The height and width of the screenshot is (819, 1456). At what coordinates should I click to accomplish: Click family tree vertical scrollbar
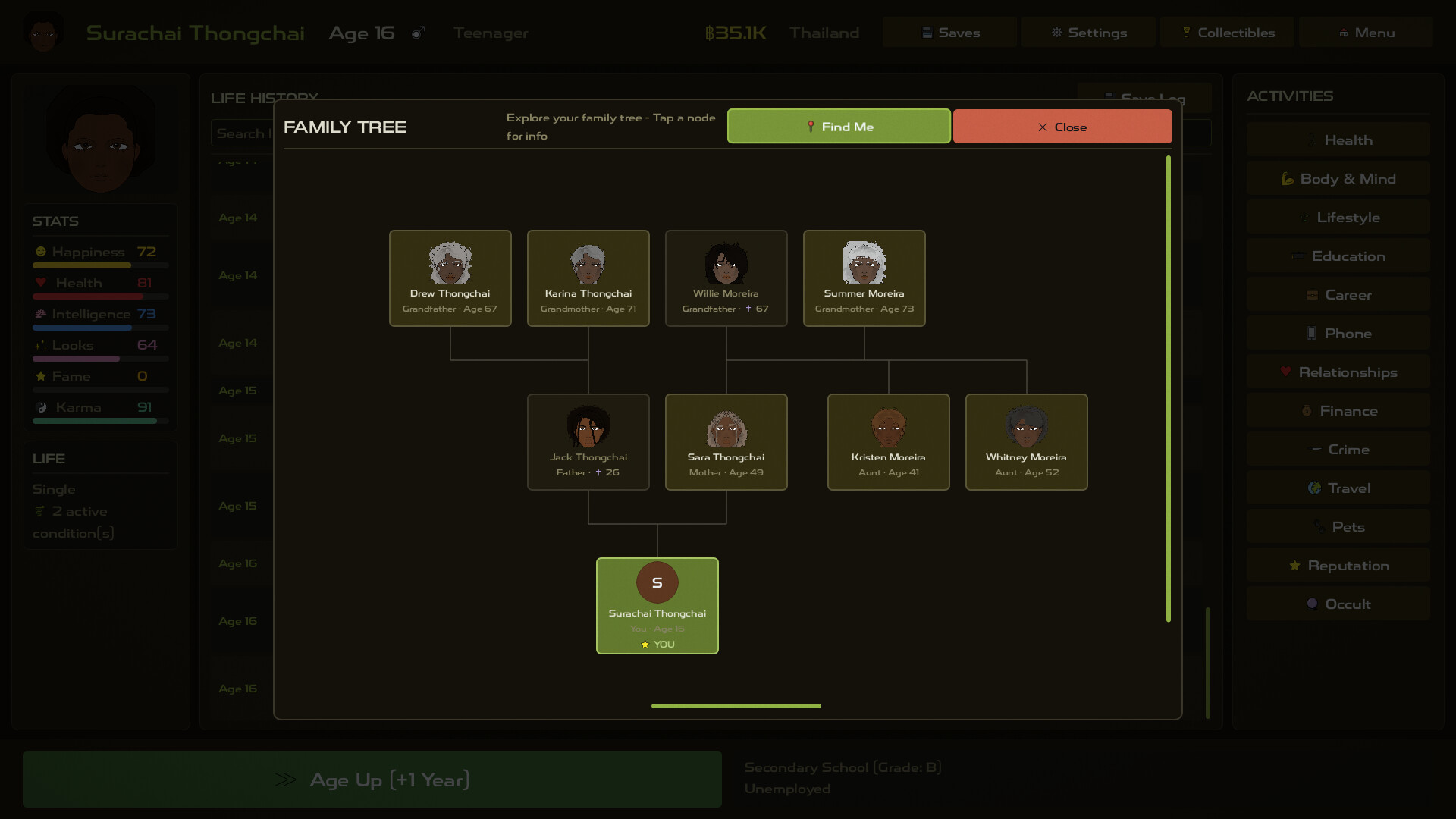tap(1169, 389)
